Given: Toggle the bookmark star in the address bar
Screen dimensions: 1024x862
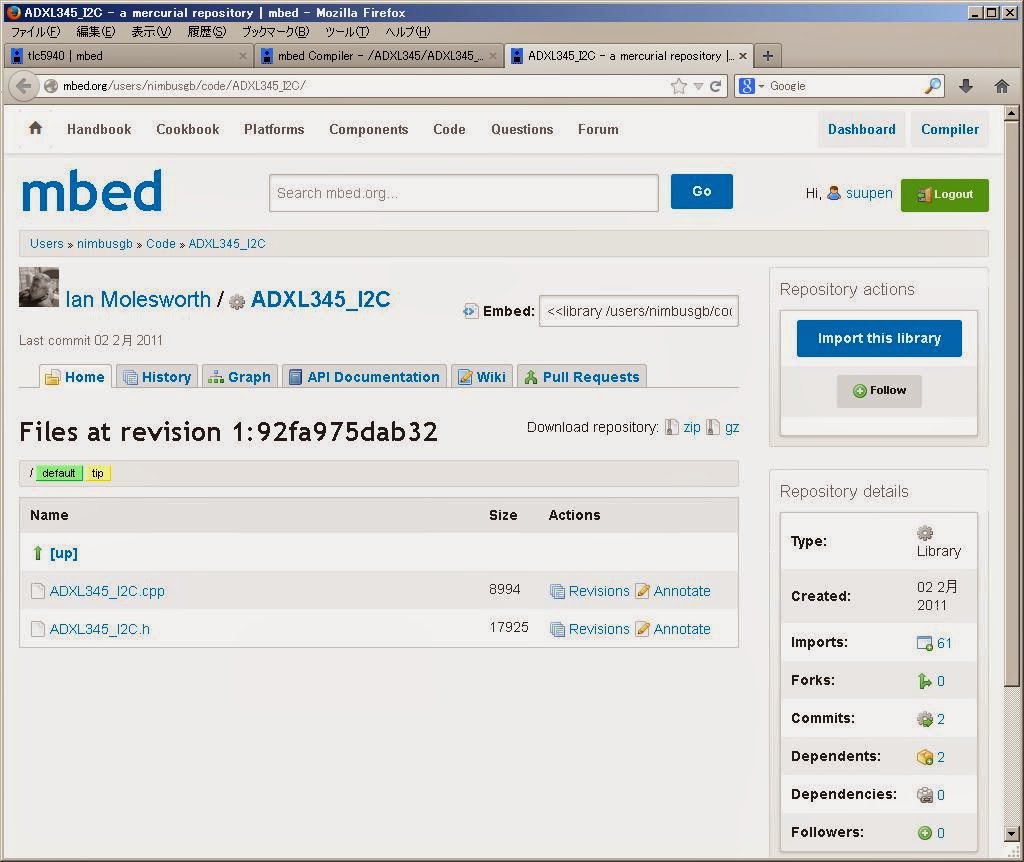Looking at the screenshot, I should click(x=677, y=86).
